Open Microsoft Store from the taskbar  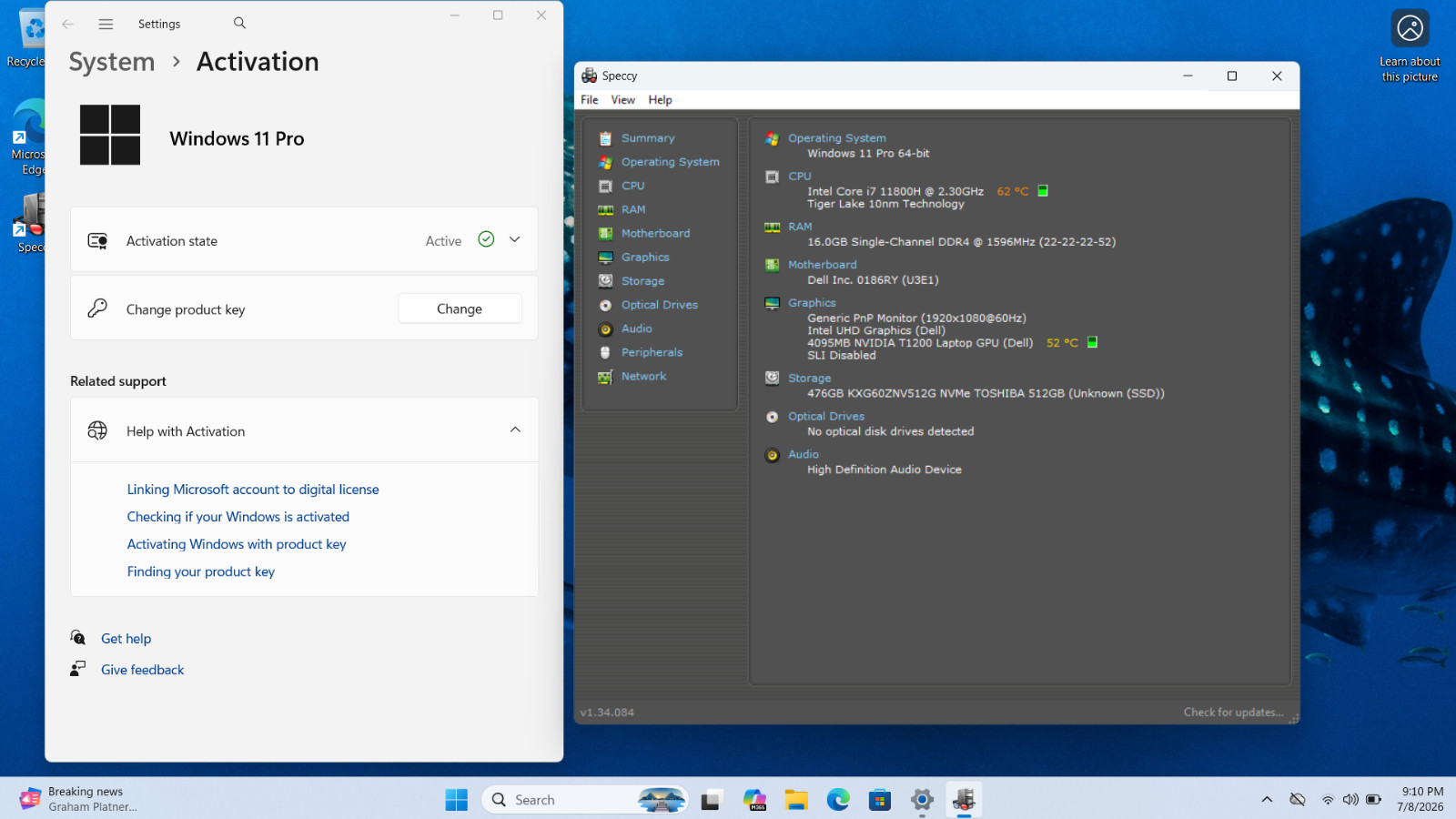(x=879, y=800)
